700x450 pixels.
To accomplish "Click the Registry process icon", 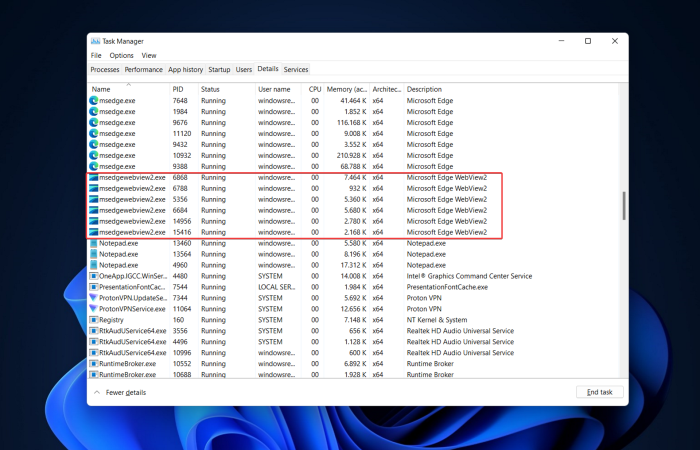I will coord(93,320).
